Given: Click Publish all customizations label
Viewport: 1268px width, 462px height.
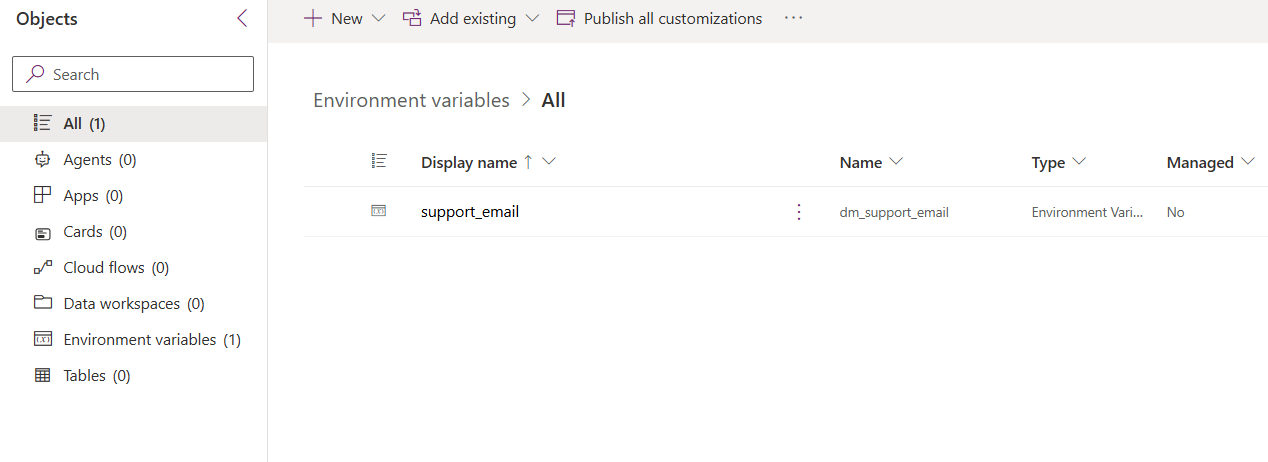Looking at the screenshot, I should pos(673,18).
